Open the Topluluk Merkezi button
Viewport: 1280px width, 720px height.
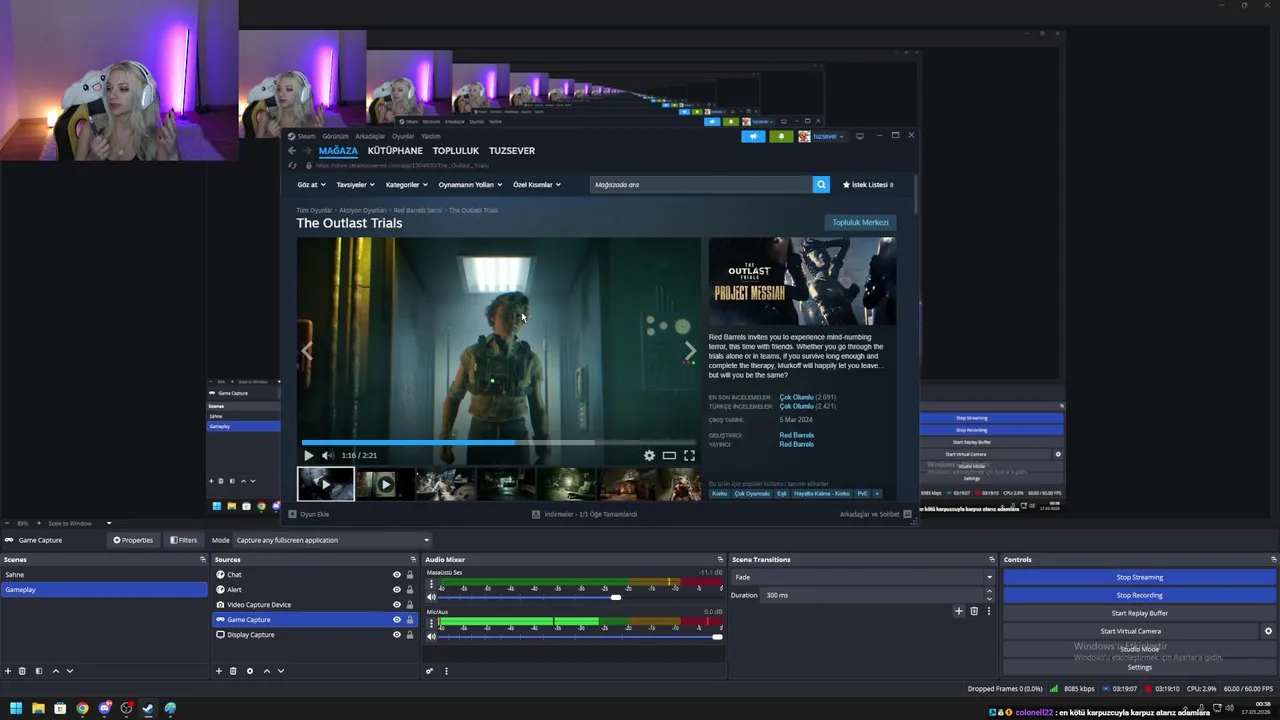tap(860, 223)
